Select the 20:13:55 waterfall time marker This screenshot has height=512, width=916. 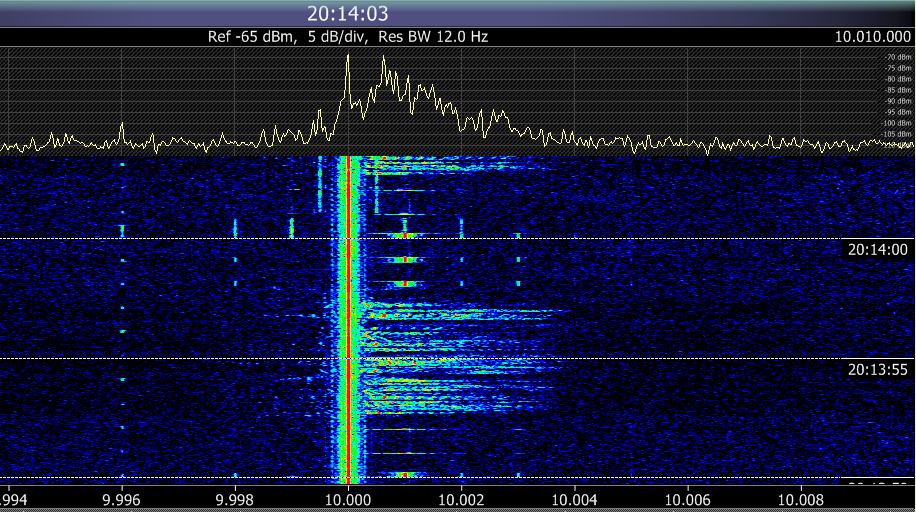point(877,369)
